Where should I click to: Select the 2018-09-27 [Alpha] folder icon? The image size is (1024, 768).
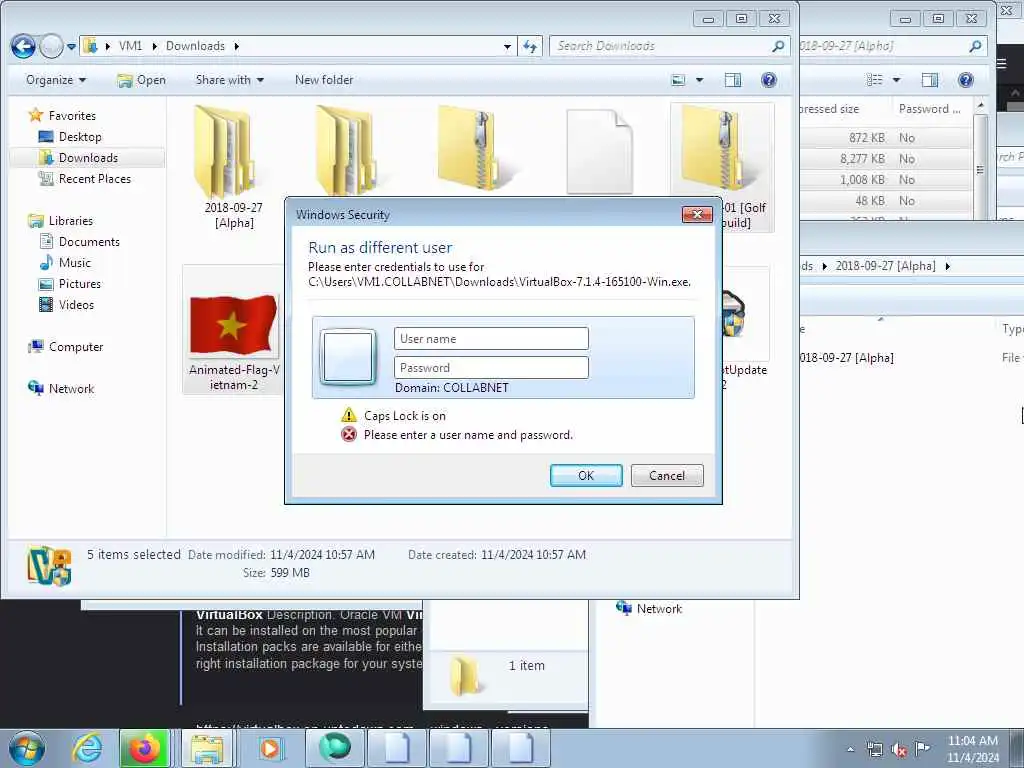point(225,152)
